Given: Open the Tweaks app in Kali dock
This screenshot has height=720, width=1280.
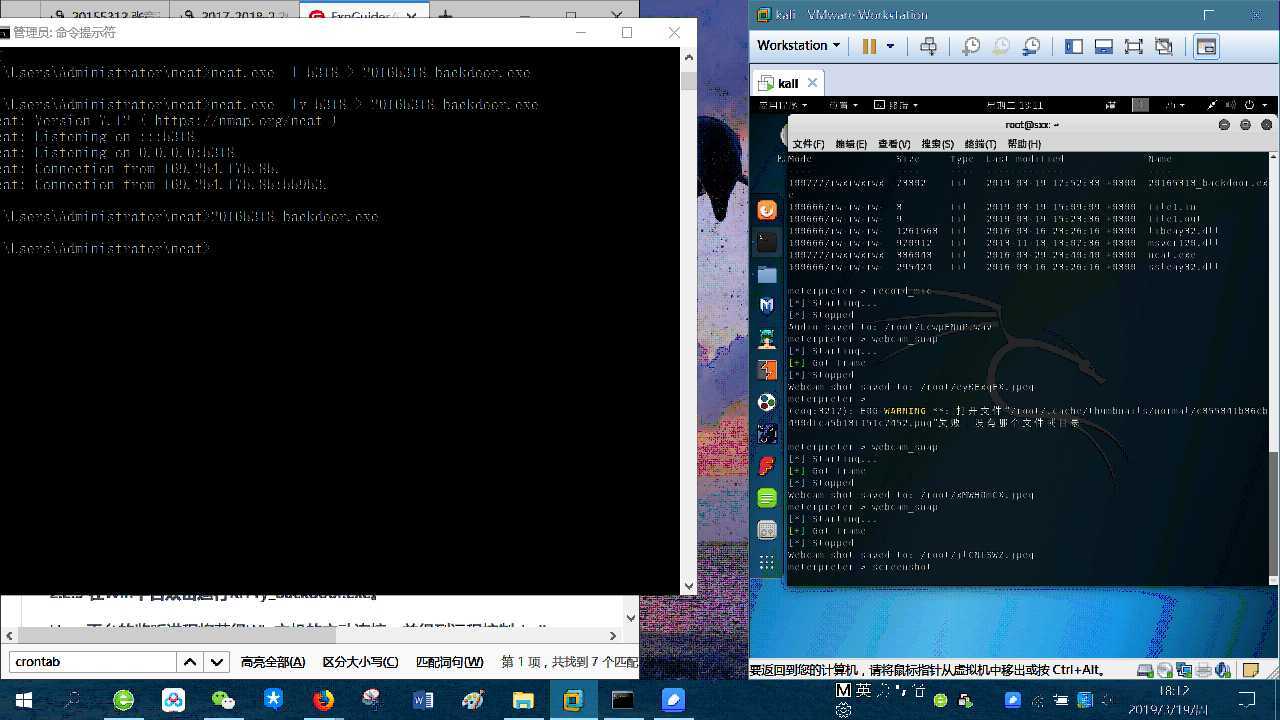Looking at the screenshot, I should [767, 530].
